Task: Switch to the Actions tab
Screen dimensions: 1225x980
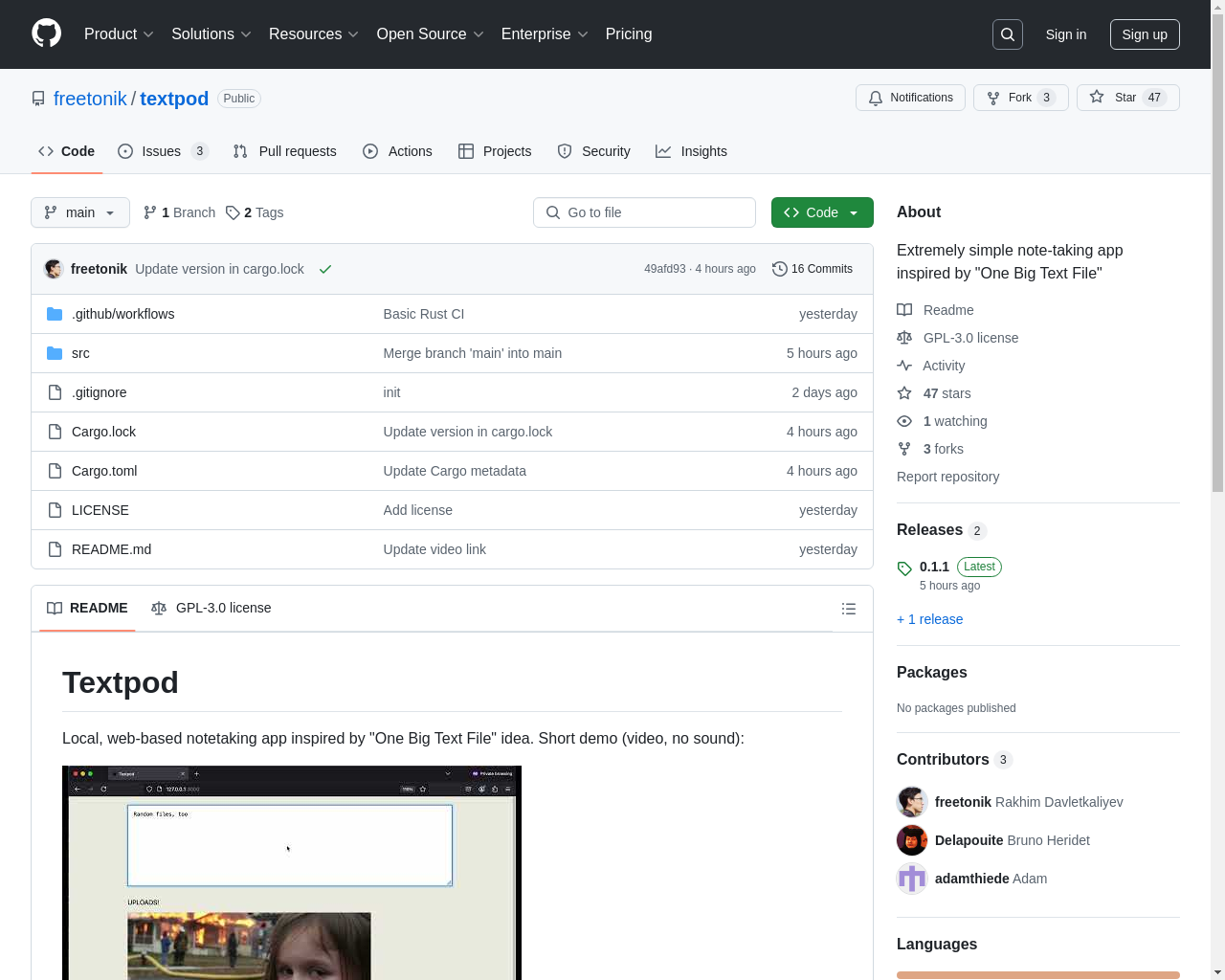Action: pos(397,151)
